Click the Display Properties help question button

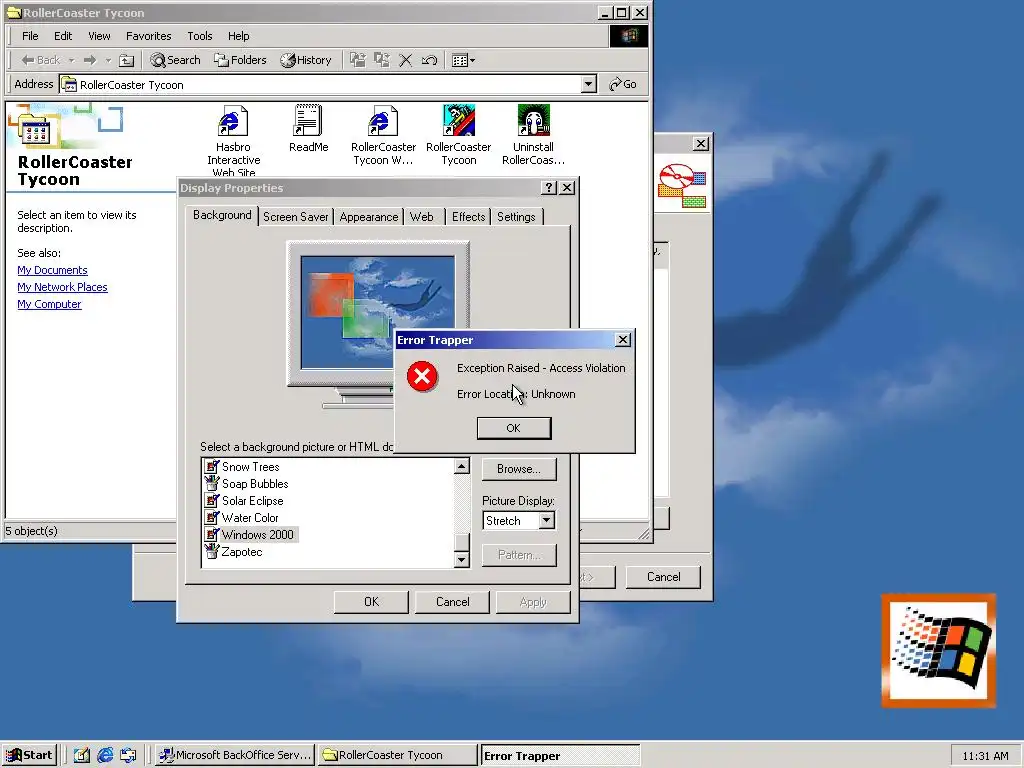tap(549, 188)
